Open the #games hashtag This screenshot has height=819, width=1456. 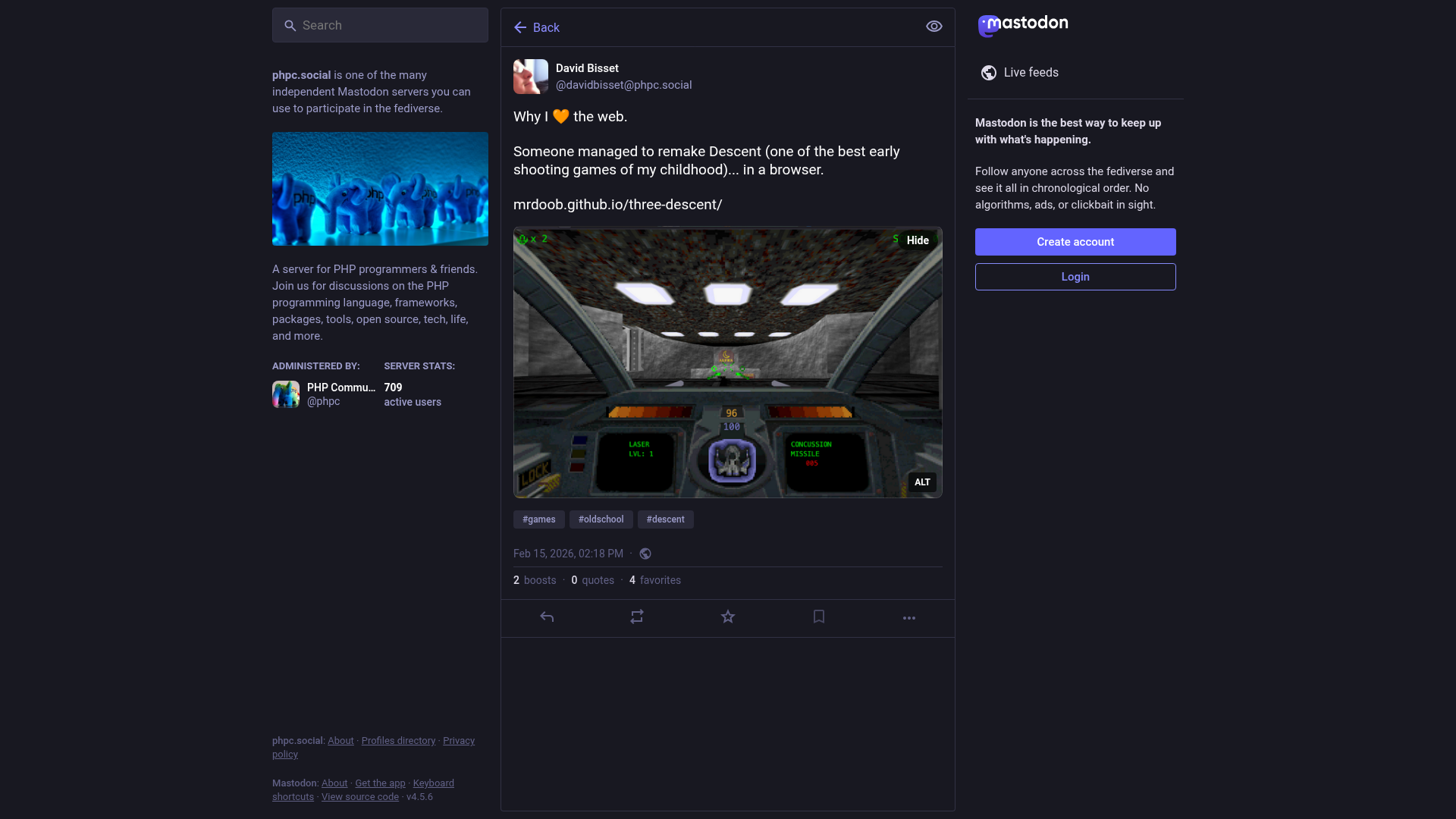[x=538, y=519]
